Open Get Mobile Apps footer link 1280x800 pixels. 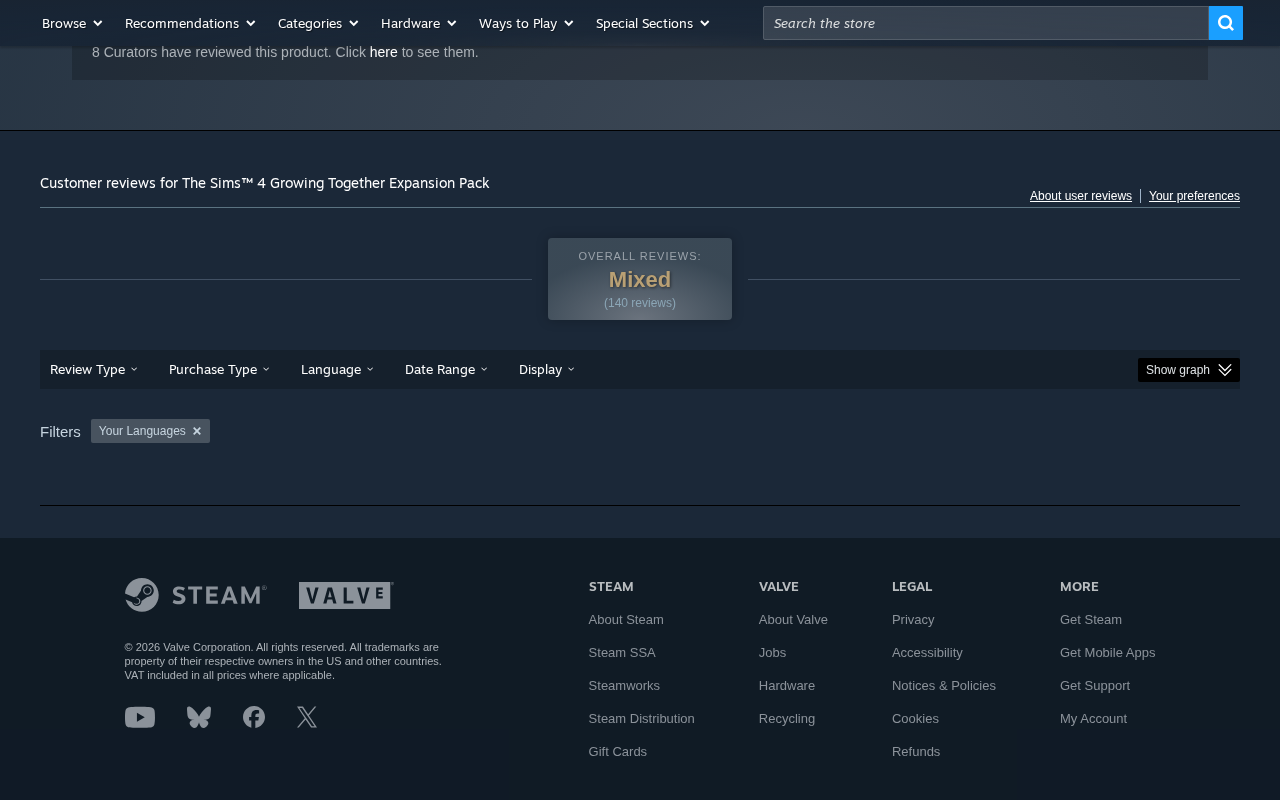pyautogui.click(x=1108, y=653)
